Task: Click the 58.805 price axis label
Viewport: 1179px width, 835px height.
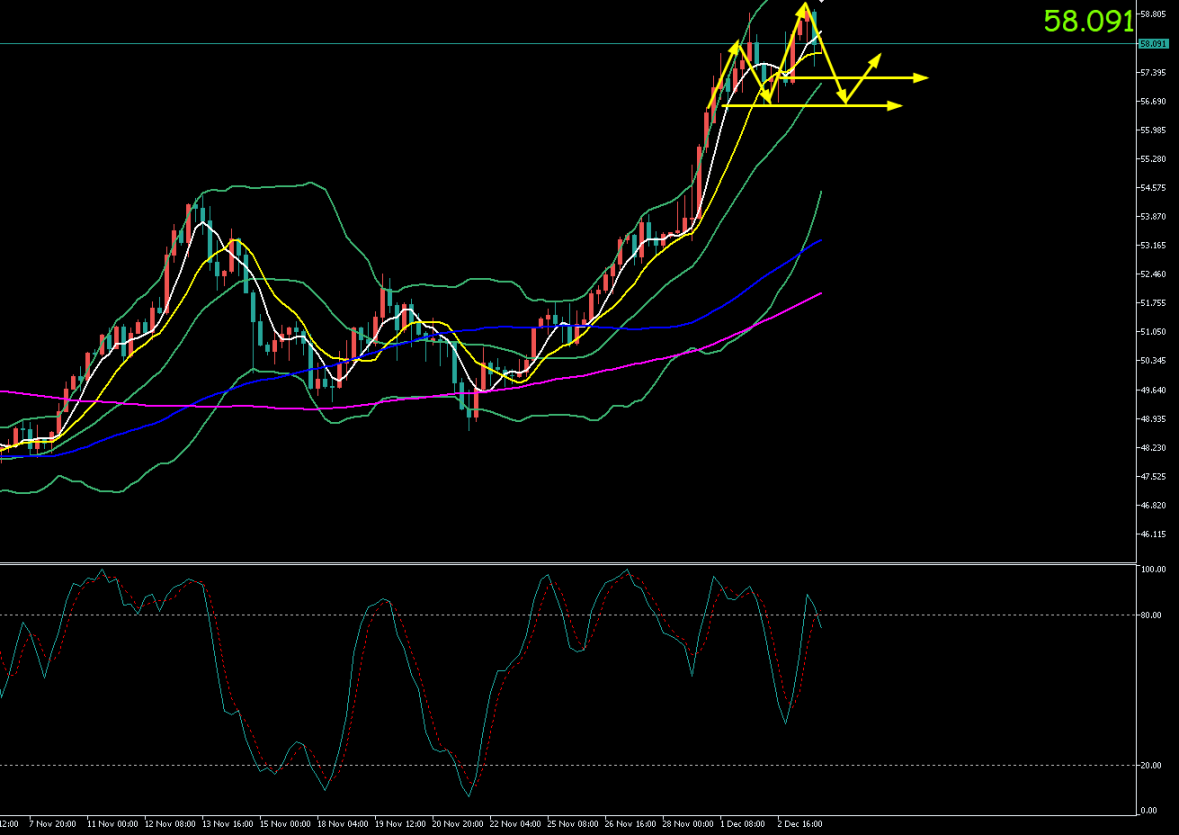Action: (x=1153, y=14)
